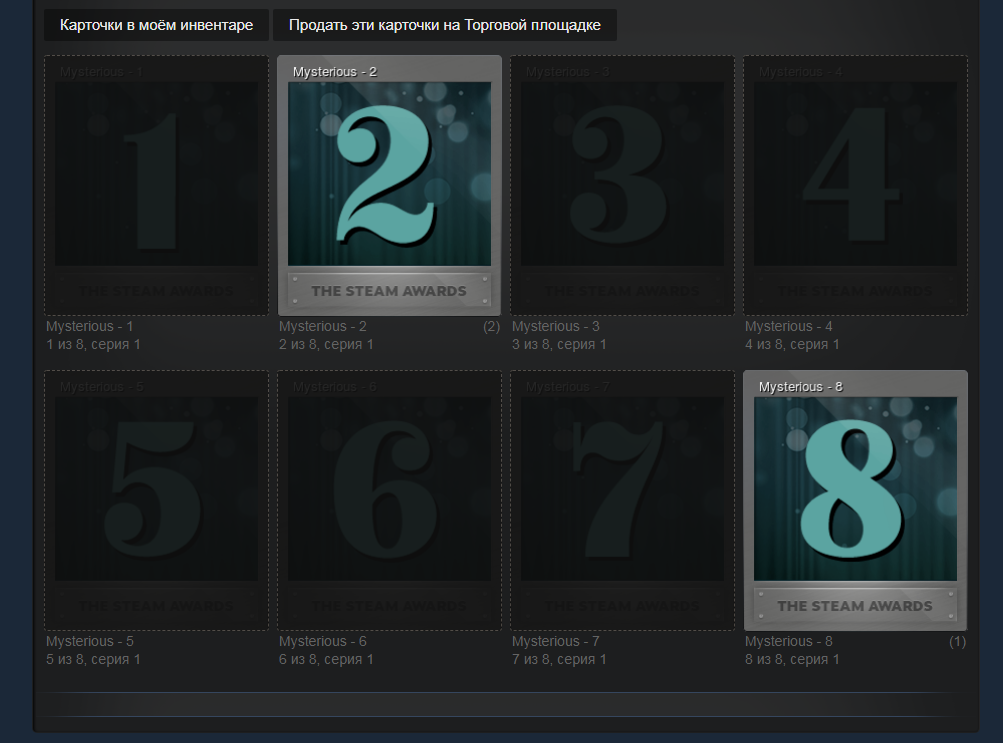Viewport: 1003px width, 743px height.
Task: Click the text '2 из 8, серия 1'
Action: (326, 344)
